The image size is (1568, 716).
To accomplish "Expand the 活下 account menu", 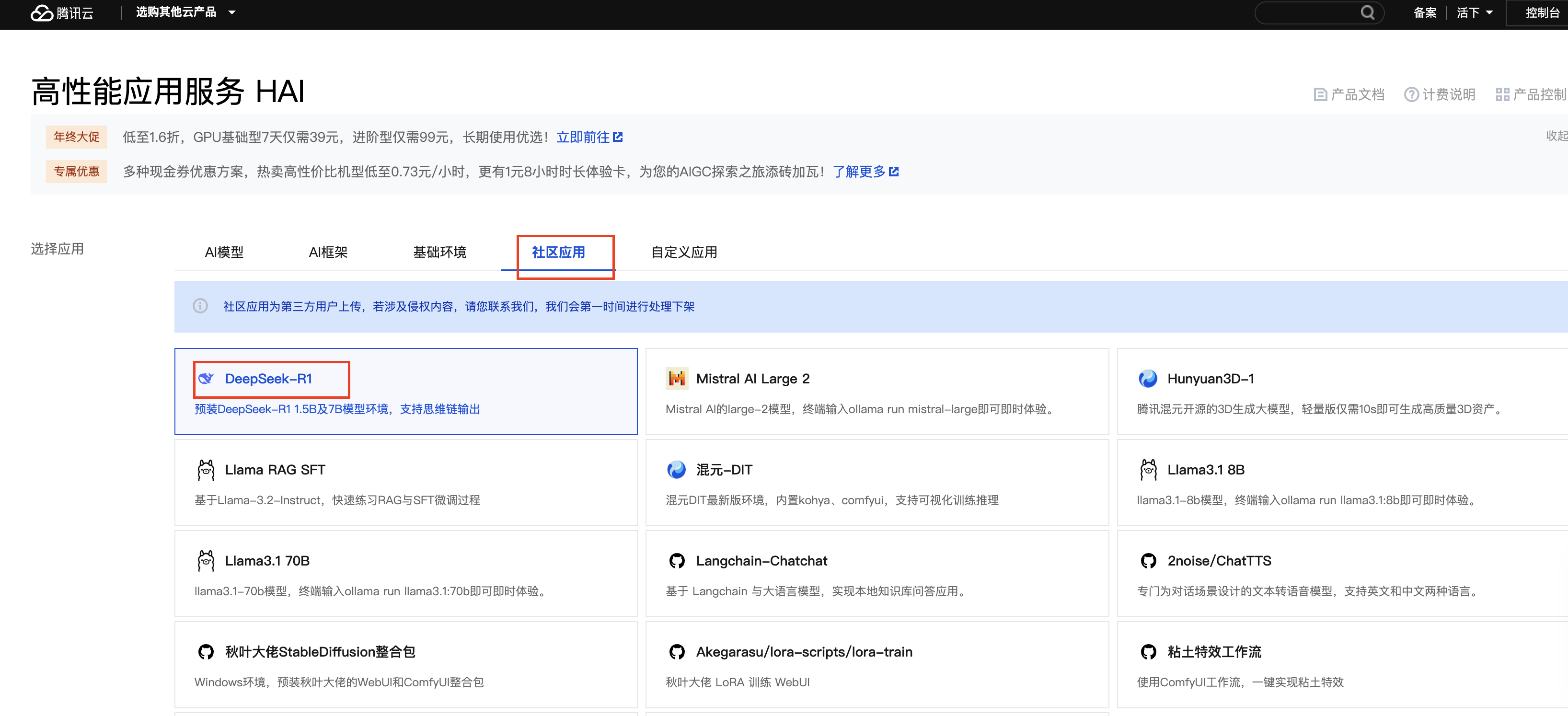I will tap(1474, 13).
